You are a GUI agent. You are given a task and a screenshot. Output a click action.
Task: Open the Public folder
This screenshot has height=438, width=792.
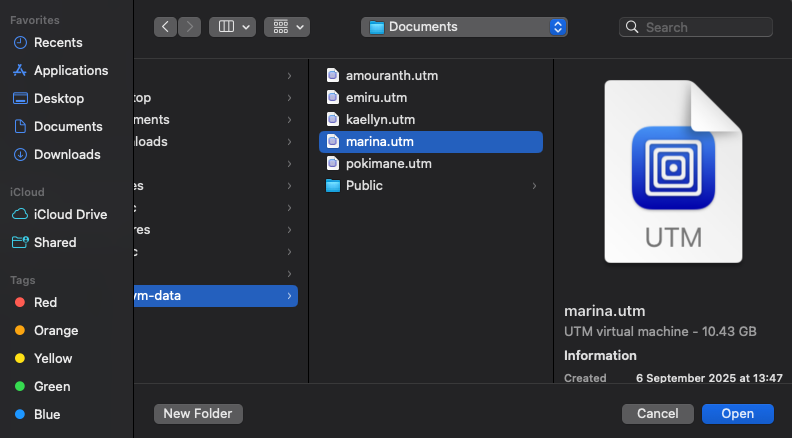click(364, 186)
